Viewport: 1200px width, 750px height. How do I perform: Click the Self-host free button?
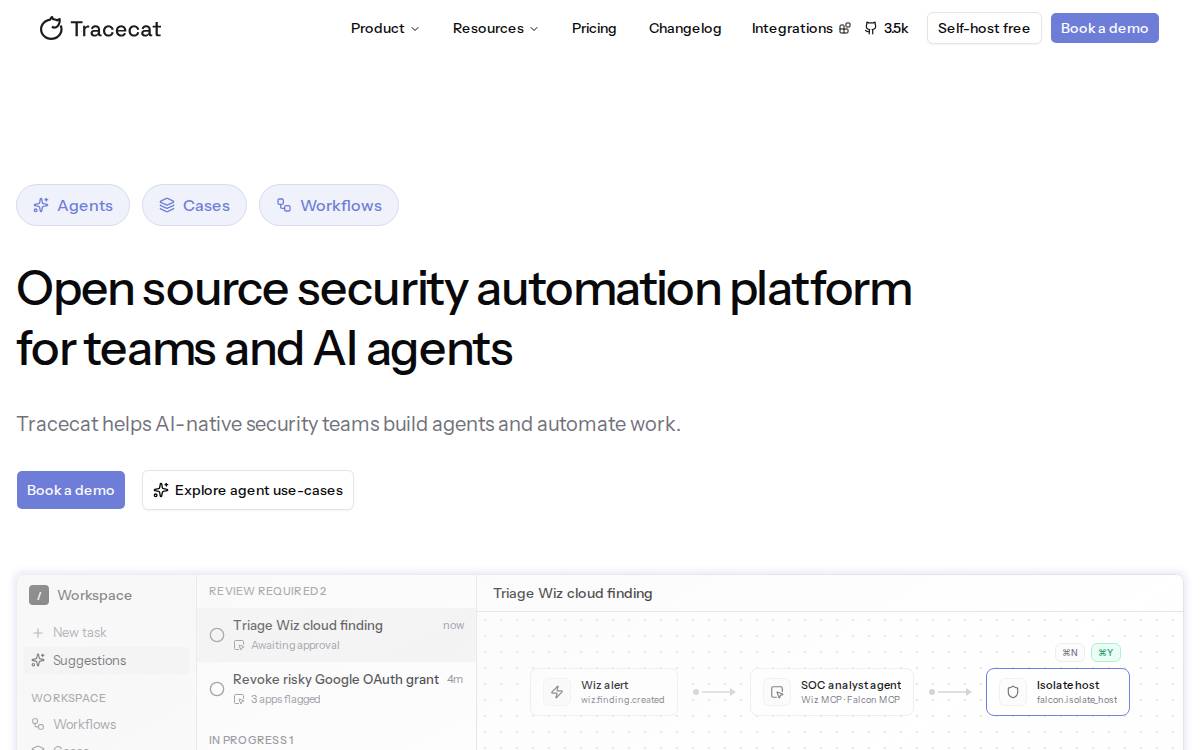[x=984, y=28]
